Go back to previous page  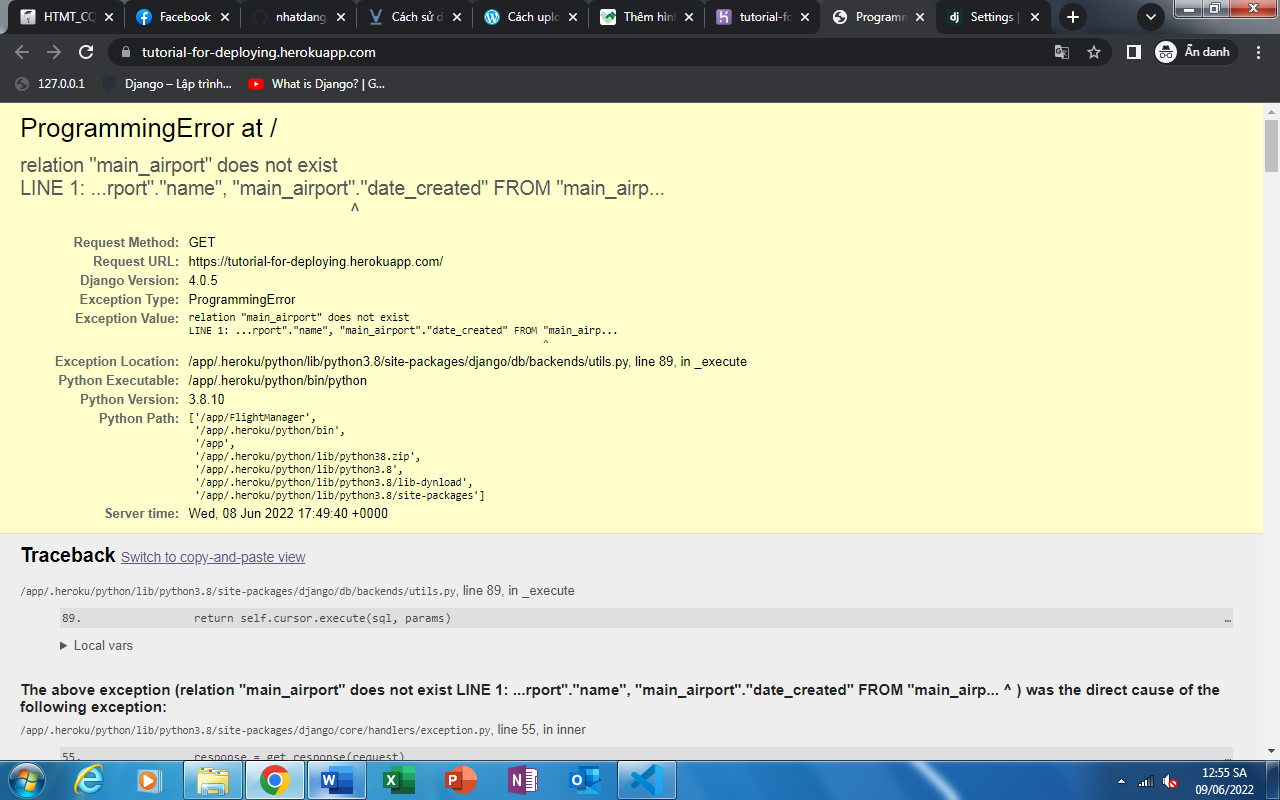point(22,52)
